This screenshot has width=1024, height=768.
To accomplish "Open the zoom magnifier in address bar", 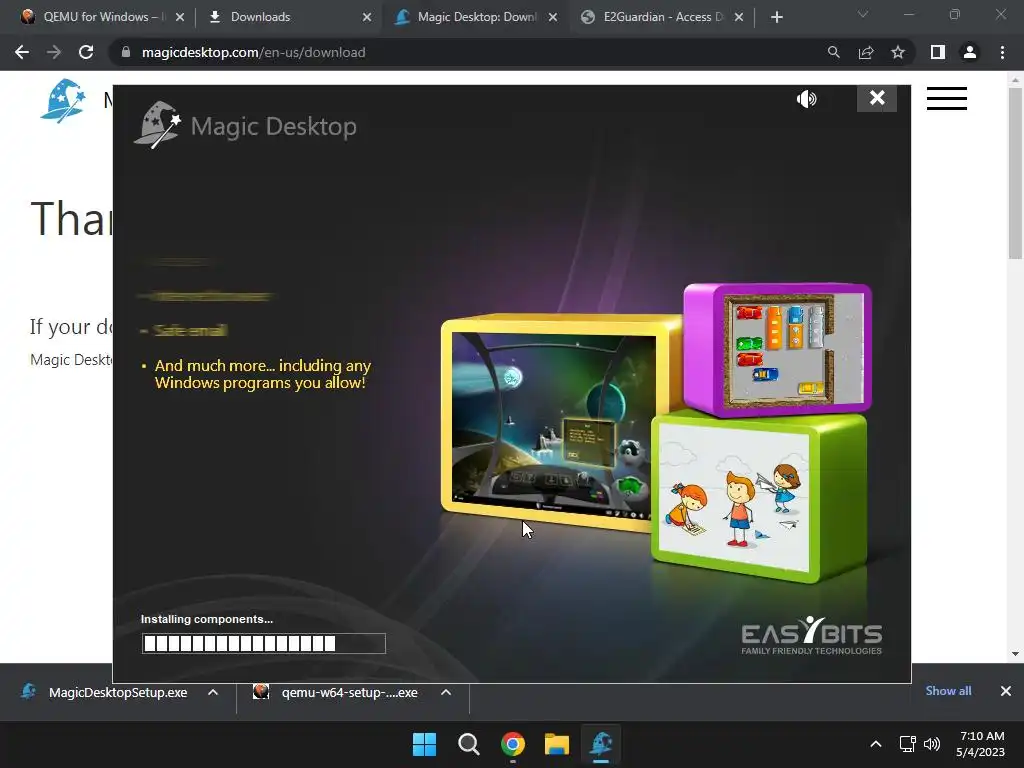I will click(x=833, y=52).
